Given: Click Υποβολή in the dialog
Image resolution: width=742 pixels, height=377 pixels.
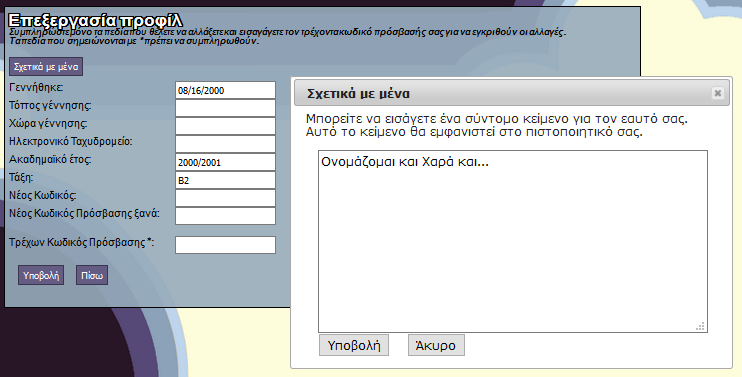Looking at the screenshot, I should coord(354,345).
